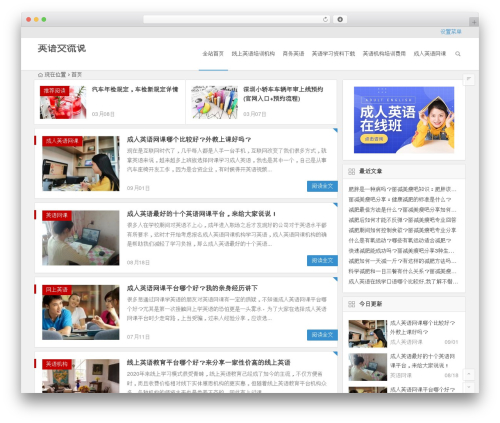Open 今日更新 item 成人英语最好的十个英语网课平台
This screenshot has width=500, height=423.
coord(423,361)
